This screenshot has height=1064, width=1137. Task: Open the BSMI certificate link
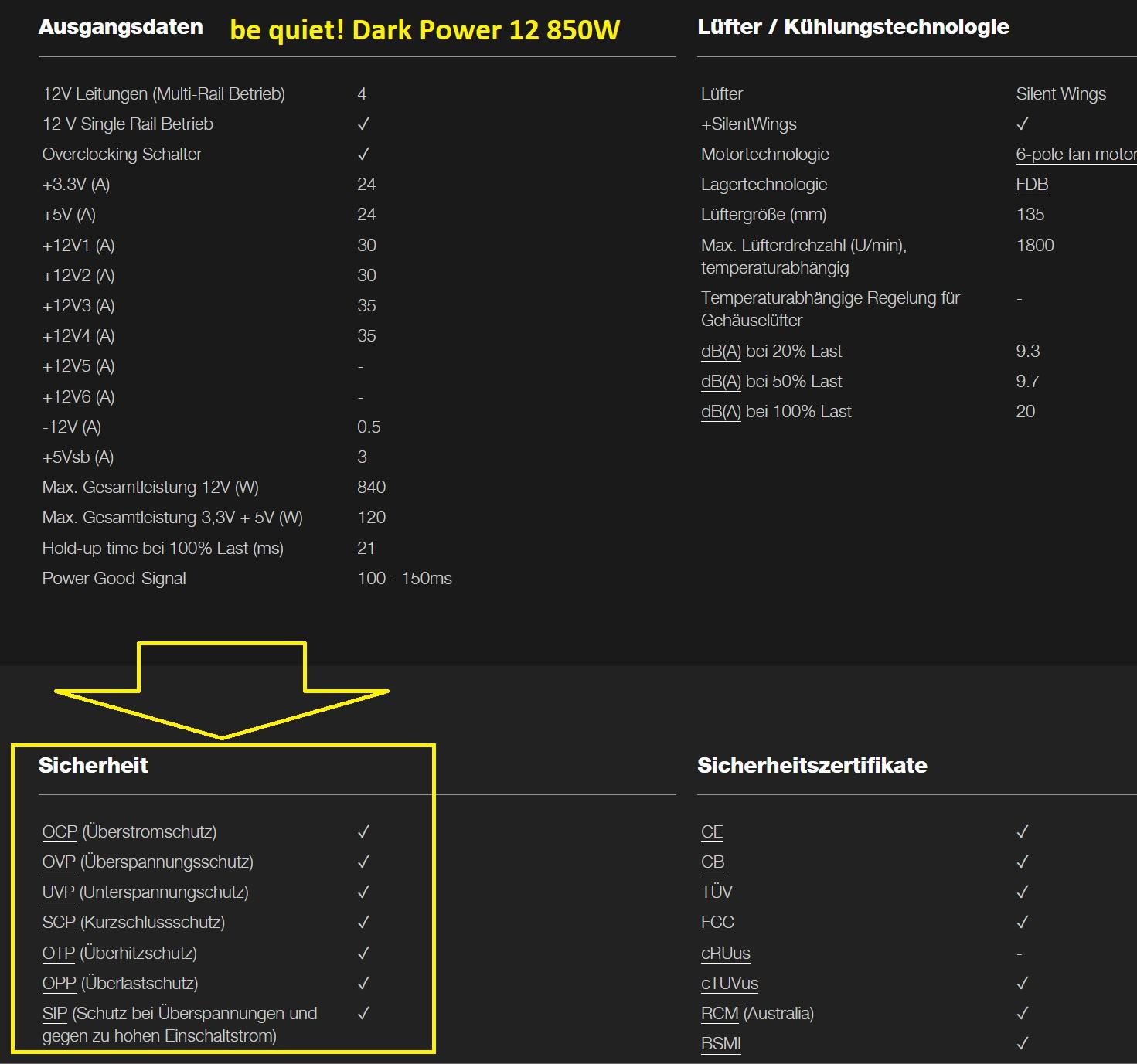click(x=721, y=1044)
